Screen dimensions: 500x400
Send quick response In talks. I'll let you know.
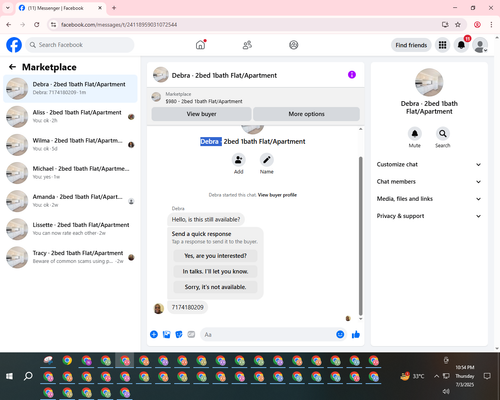(215, 271)
